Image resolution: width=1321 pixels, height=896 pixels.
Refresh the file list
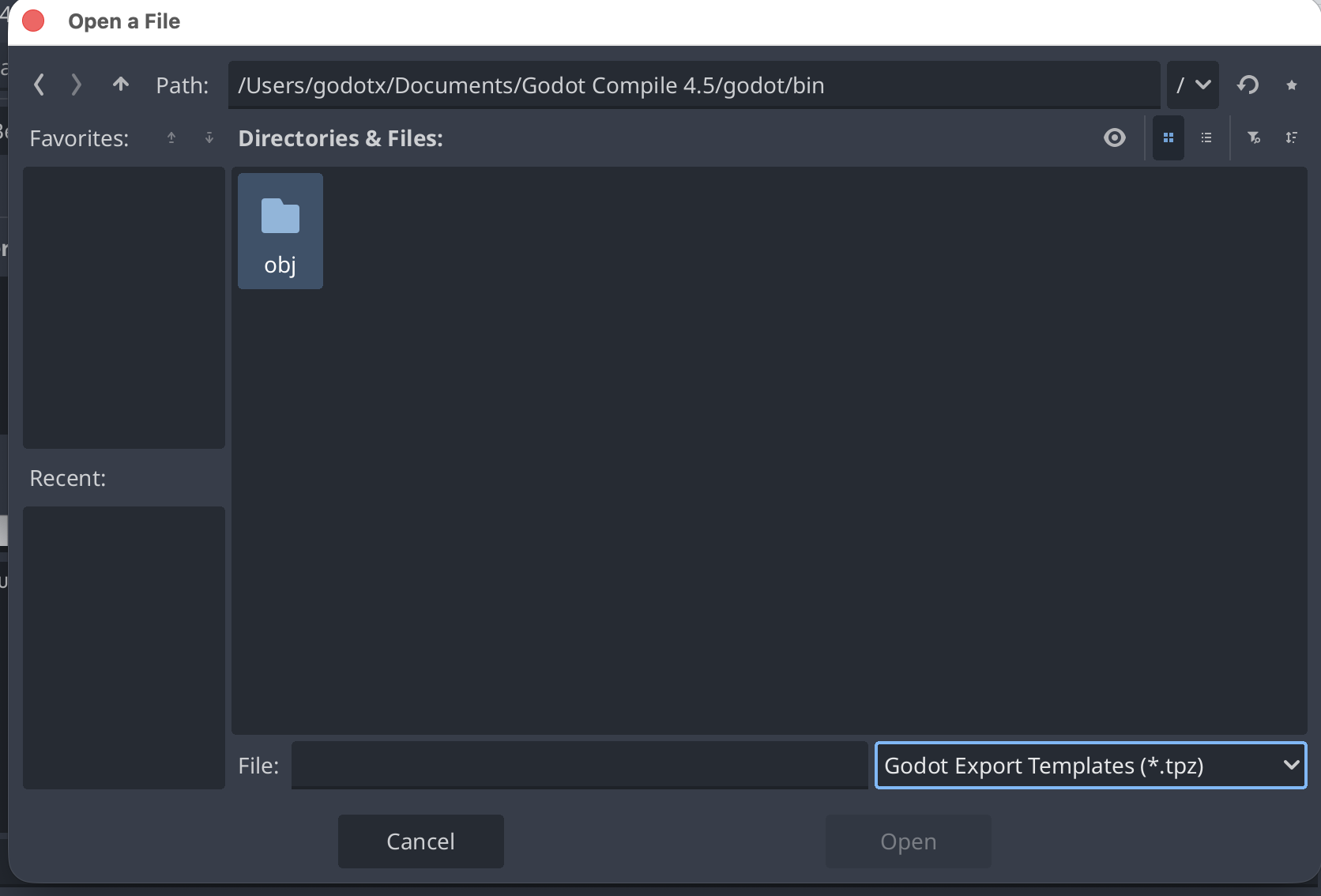tap(1248, 85)
